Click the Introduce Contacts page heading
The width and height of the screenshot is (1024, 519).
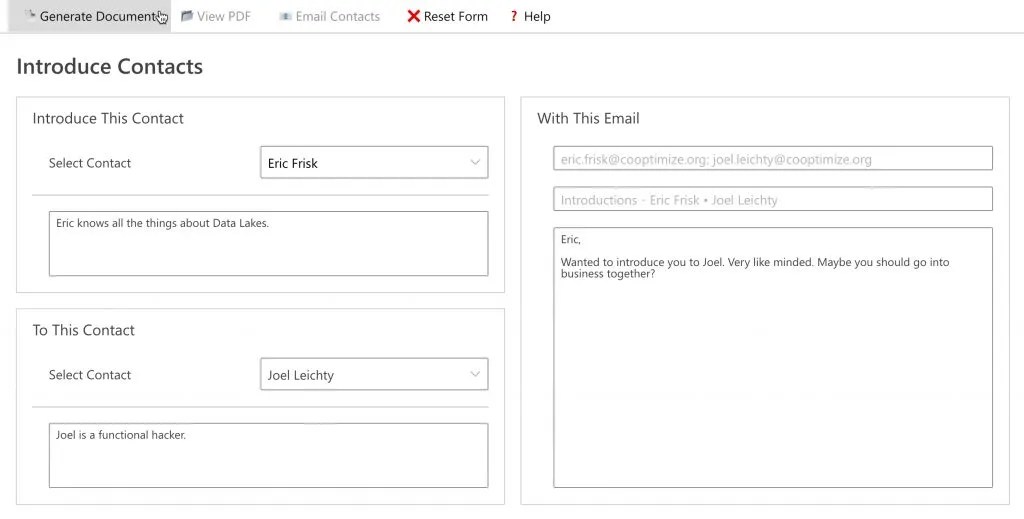coord(110,67)
